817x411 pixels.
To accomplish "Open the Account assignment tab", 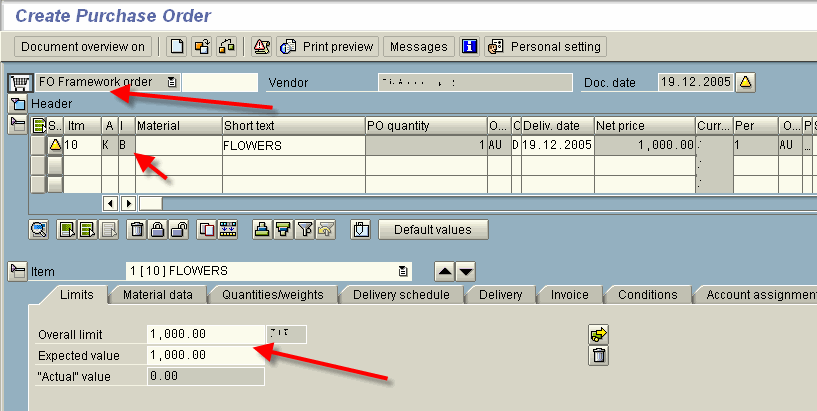I will coord(758,295).
